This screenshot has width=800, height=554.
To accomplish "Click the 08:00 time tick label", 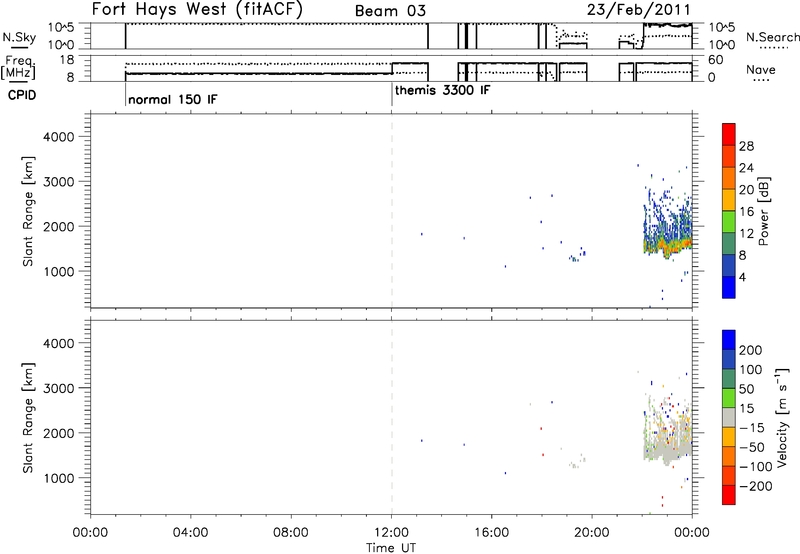I will (290, 533).
